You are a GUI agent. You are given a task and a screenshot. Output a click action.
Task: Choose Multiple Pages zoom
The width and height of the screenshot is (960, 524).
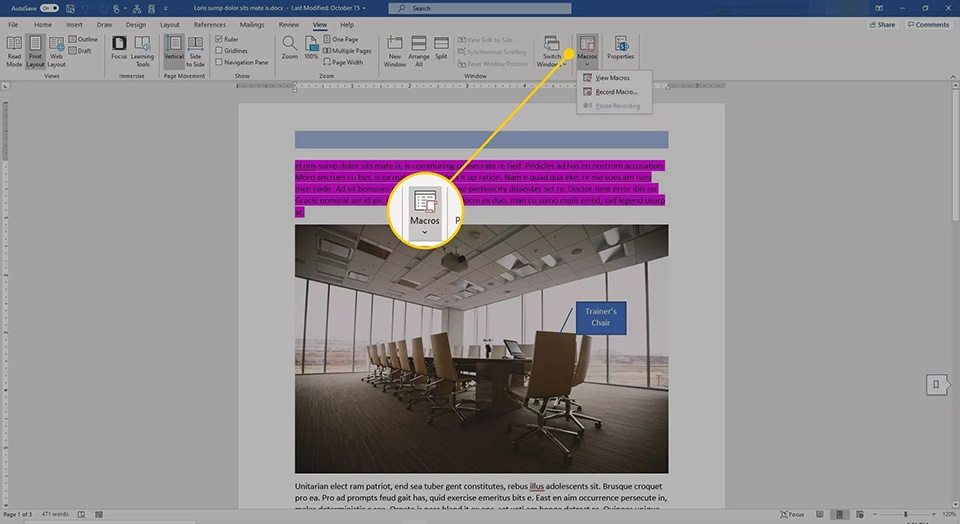(x=347, y=51)
